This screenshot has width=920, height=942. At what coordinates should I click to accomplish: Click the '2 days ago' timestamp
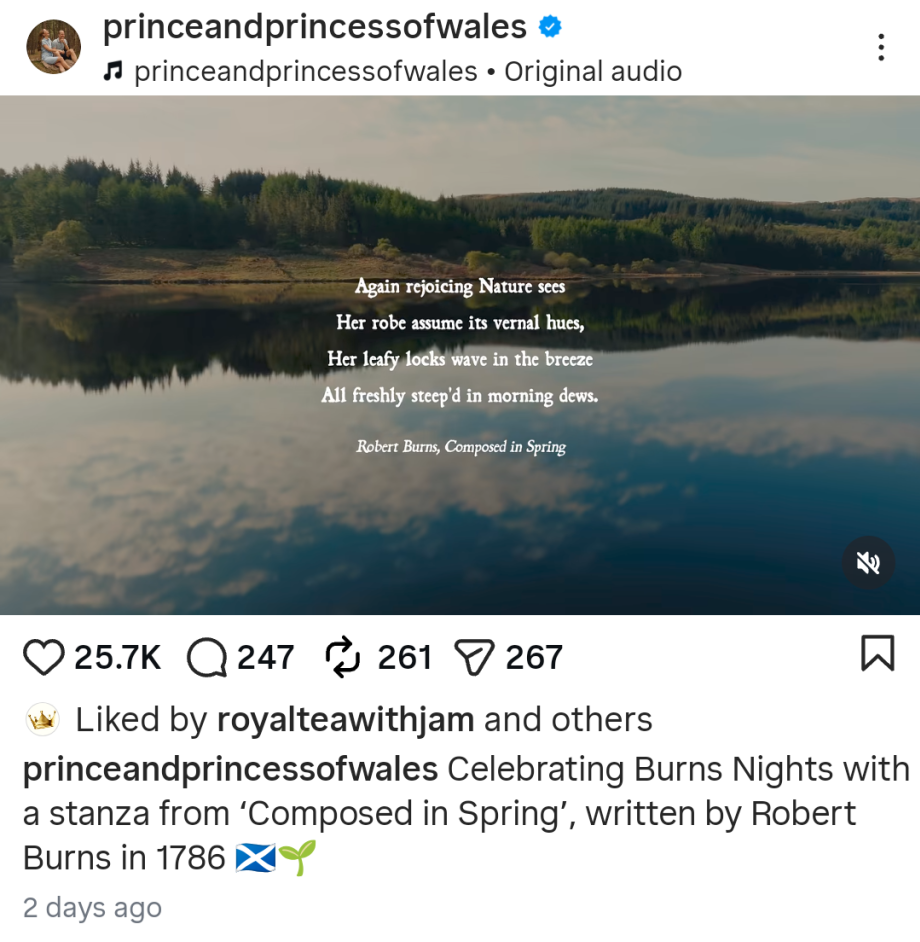[x=92, y=907]
